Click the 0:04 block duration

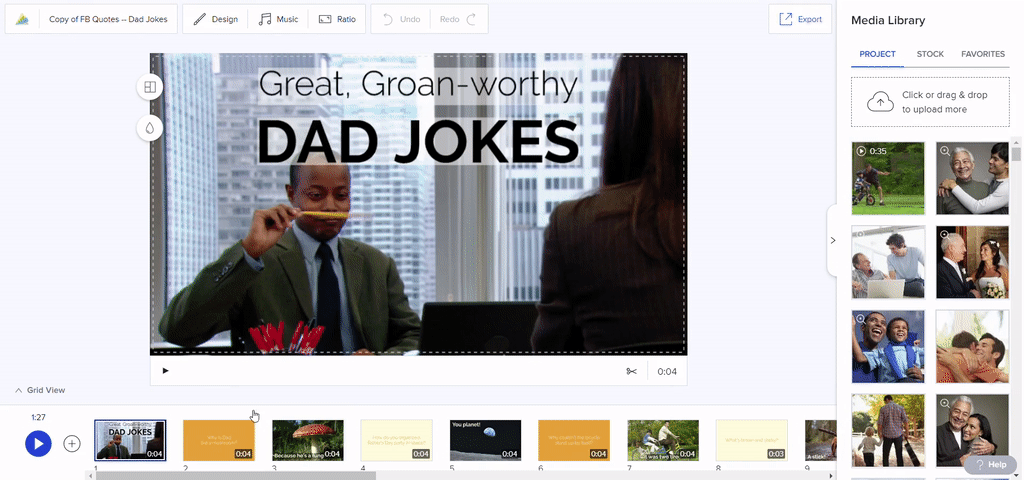[x=667, y=372]
